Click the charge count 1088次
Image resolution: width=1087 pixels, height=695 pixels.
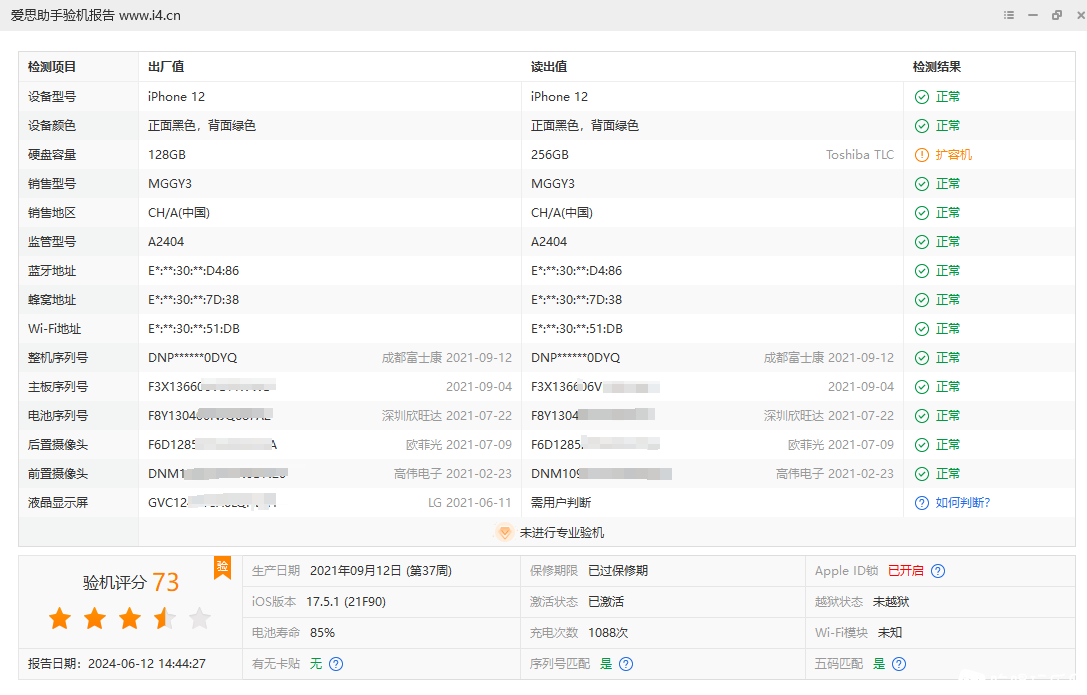[608, 633]
